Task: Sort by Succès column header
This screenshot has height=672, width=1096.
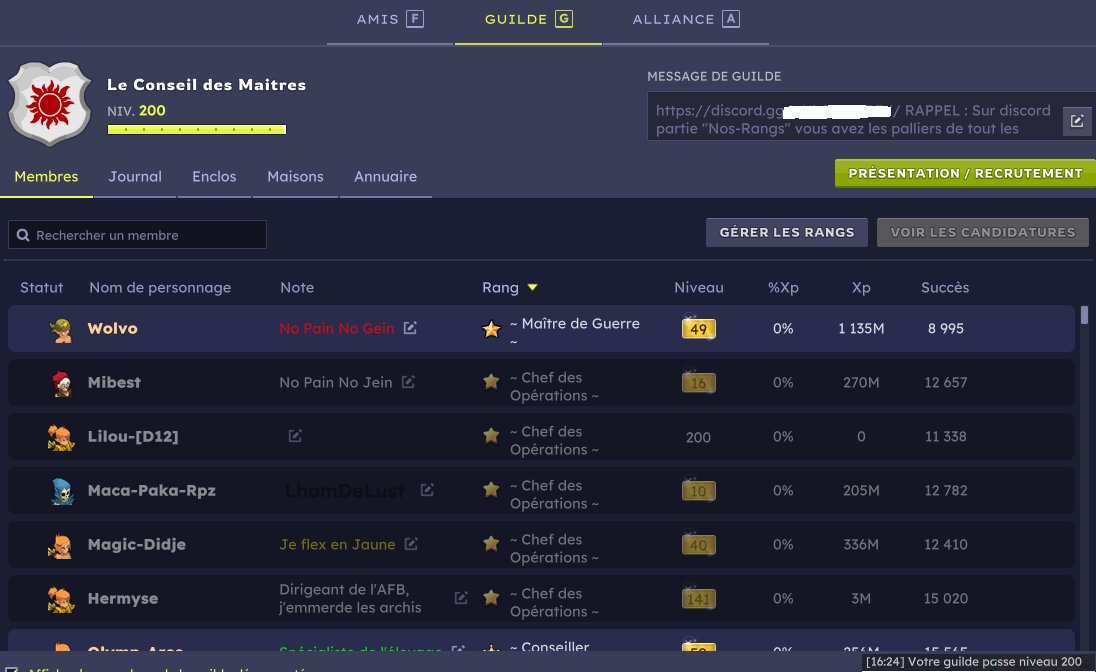Action: pos(945,287)
